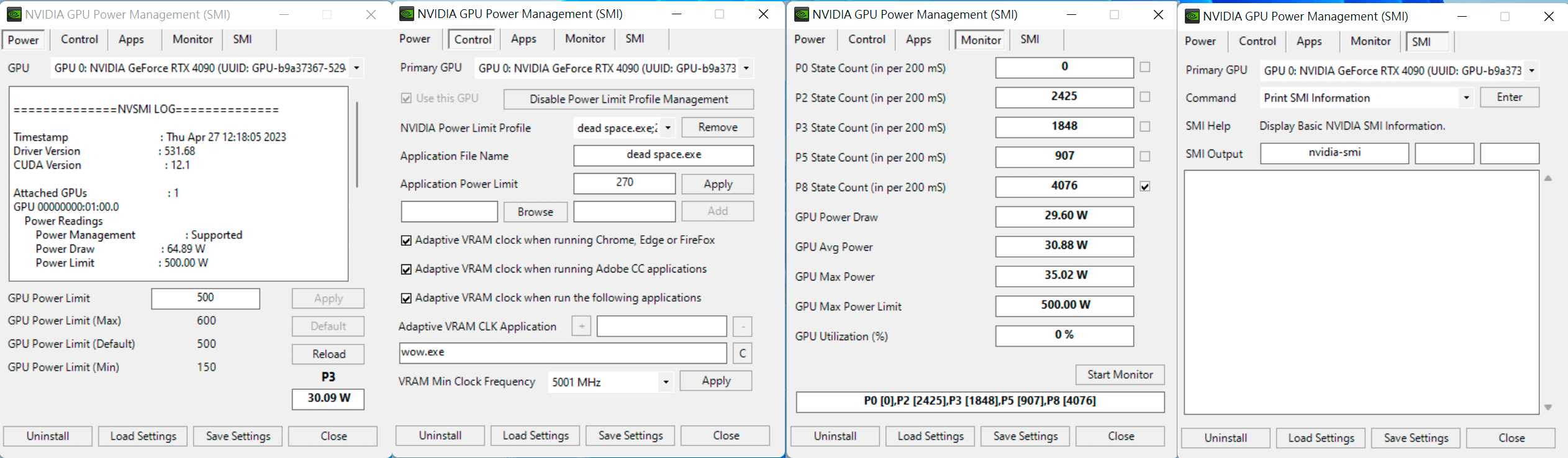Click scrollbar of NVSMI log panel
Image resolution: width=1568 pixels, height=458 pixels.
(357, 145)
